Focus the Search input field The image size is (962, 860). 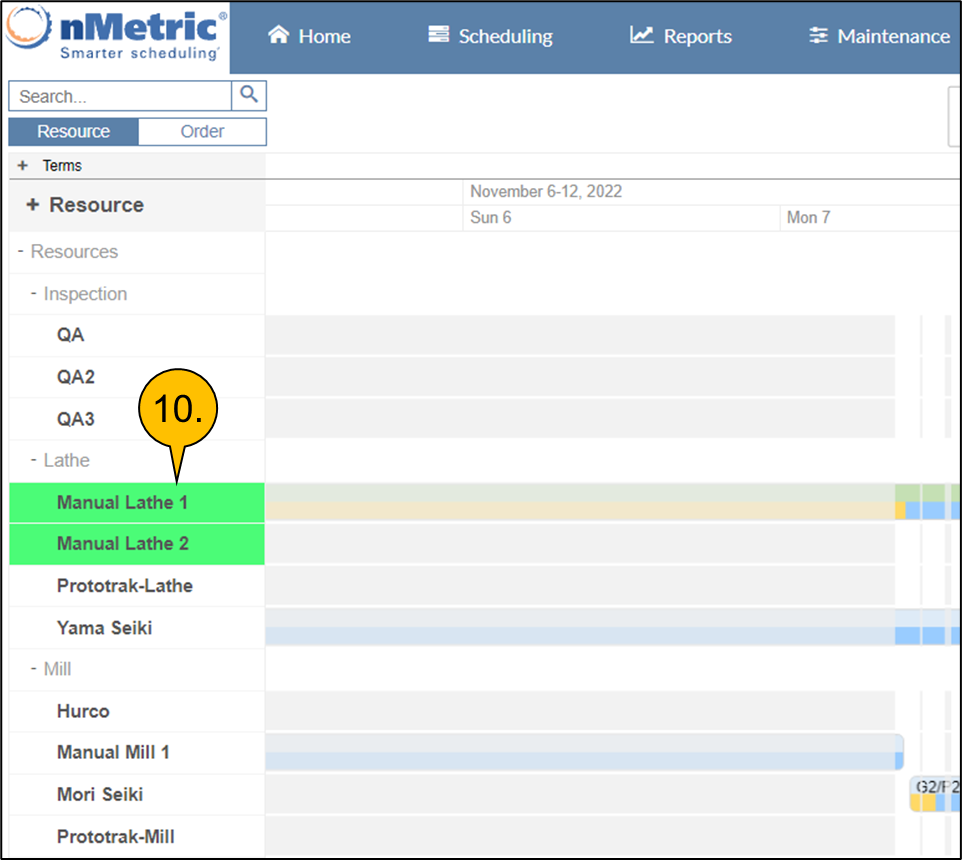tap(120, 96)
